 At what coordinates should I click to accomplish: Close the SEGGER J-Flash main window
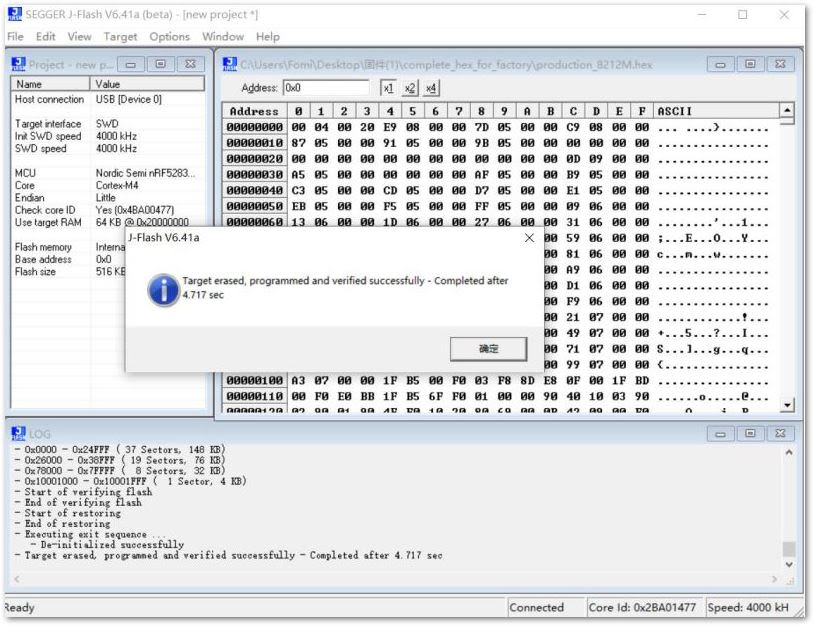click(784, 15)
